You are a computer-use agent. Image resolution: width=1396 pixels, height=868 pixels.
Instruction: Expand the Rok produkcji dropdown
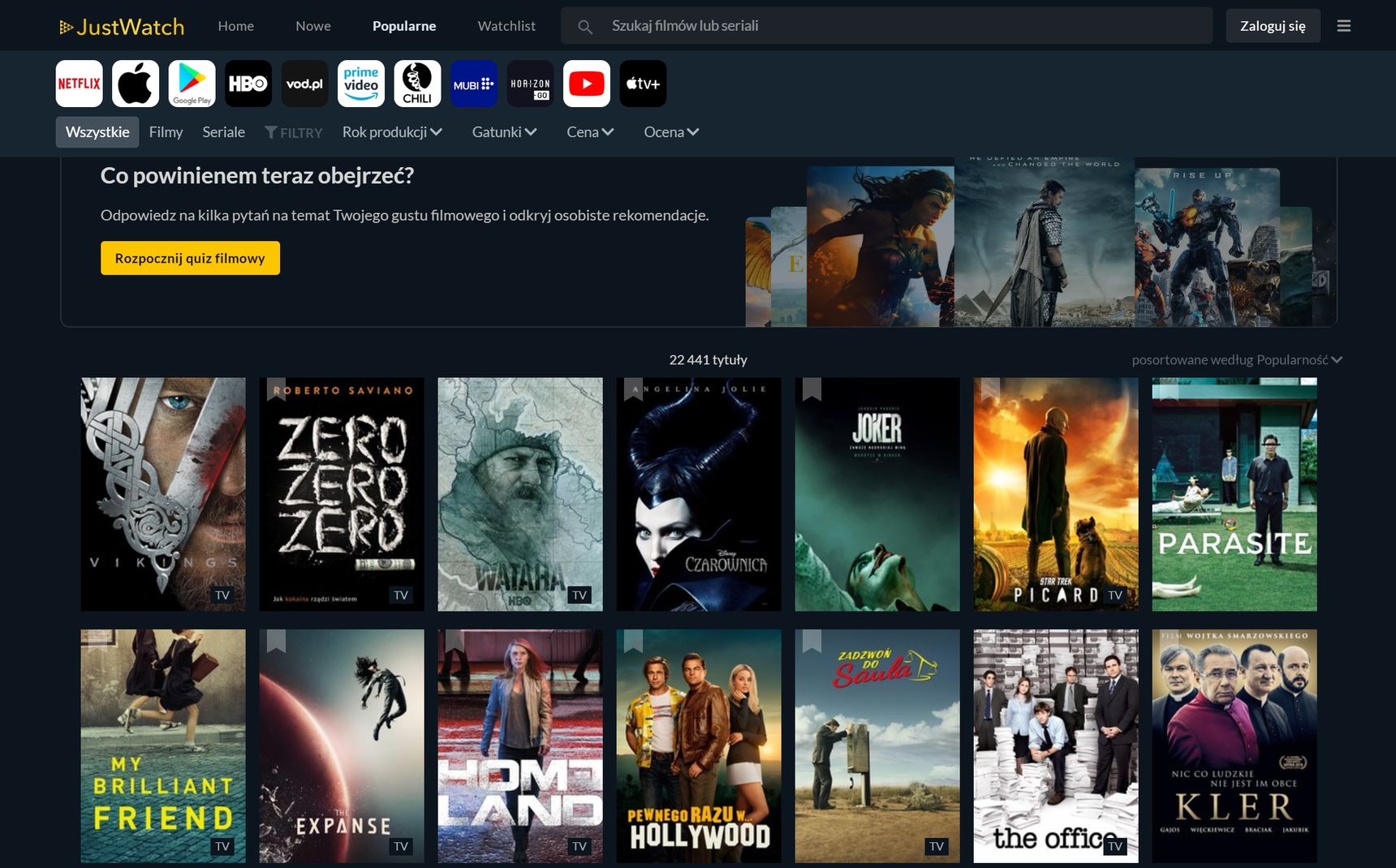click(x=392, y=132)
